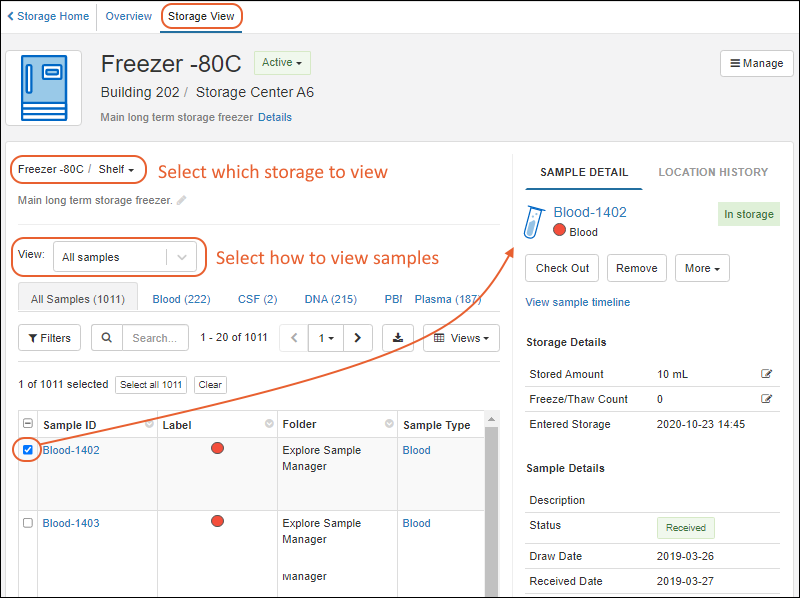Click the download export icon
This screenshot has height=598, width=800.
pyautogui.click(x=397, y=338)
